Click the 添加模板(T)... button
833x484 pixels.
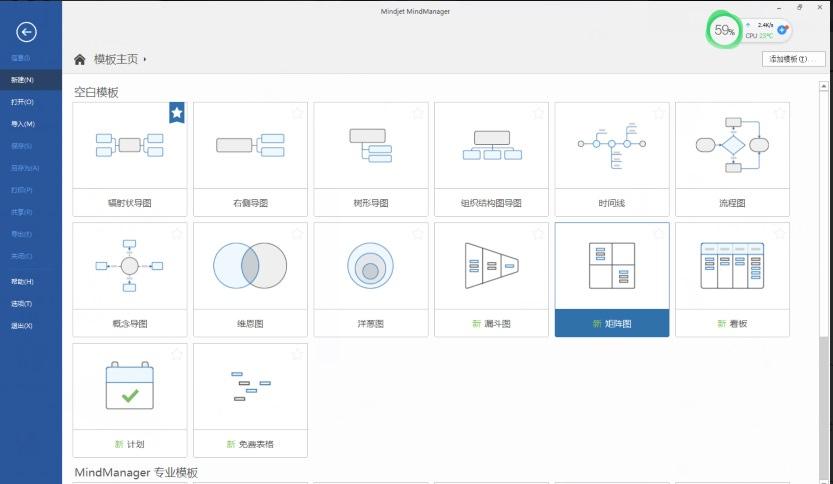(x=792, y=60)
